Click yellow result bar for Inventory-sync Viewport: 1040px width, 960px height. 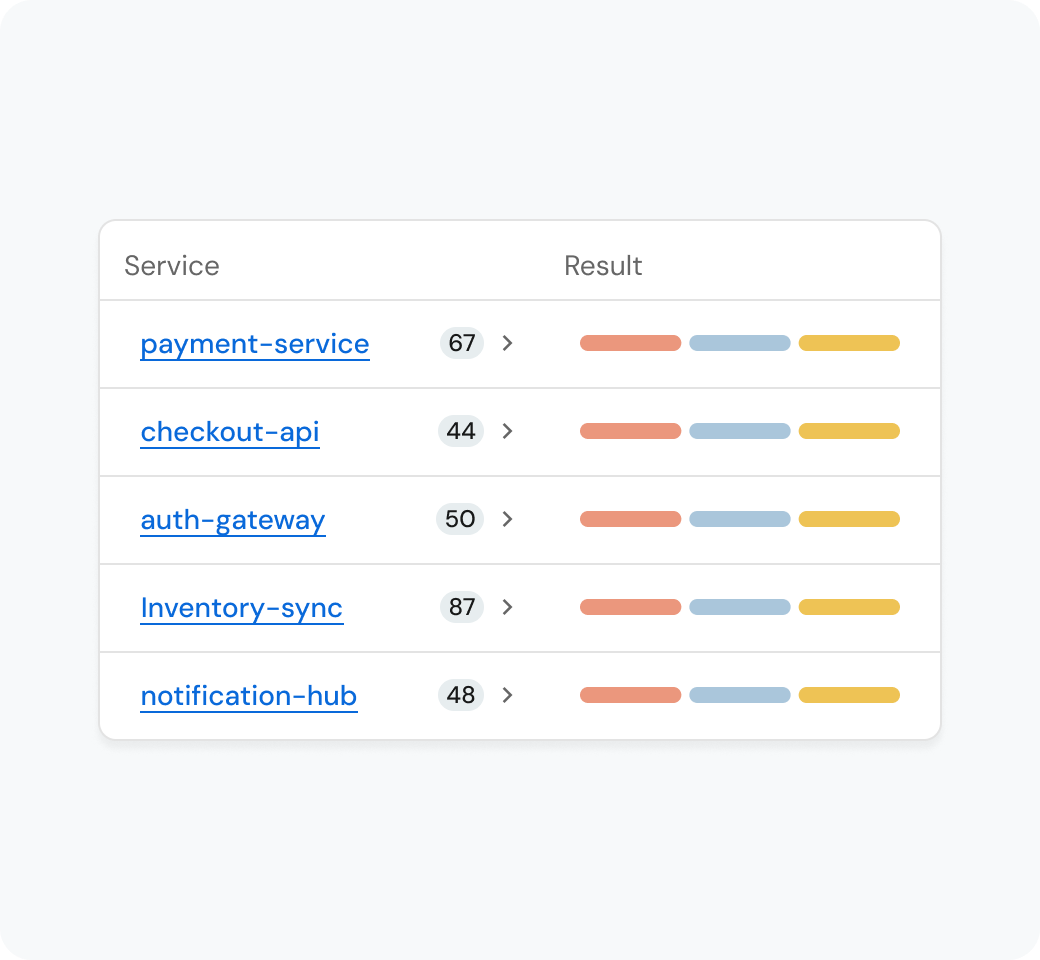click(849, 607)
